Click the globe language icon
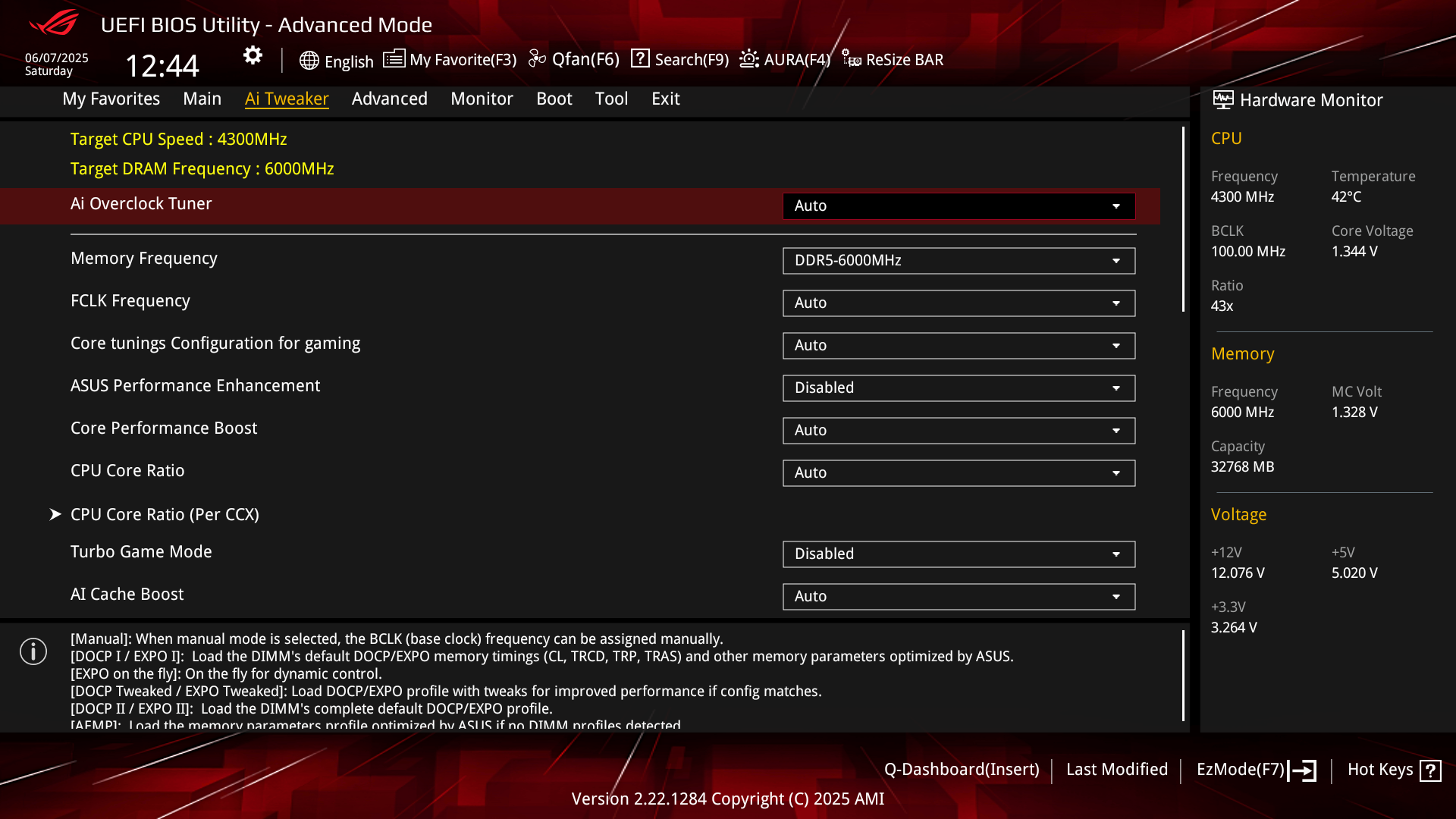Image resolution: width=1456 pixels, height=819 pixels. 309,61
